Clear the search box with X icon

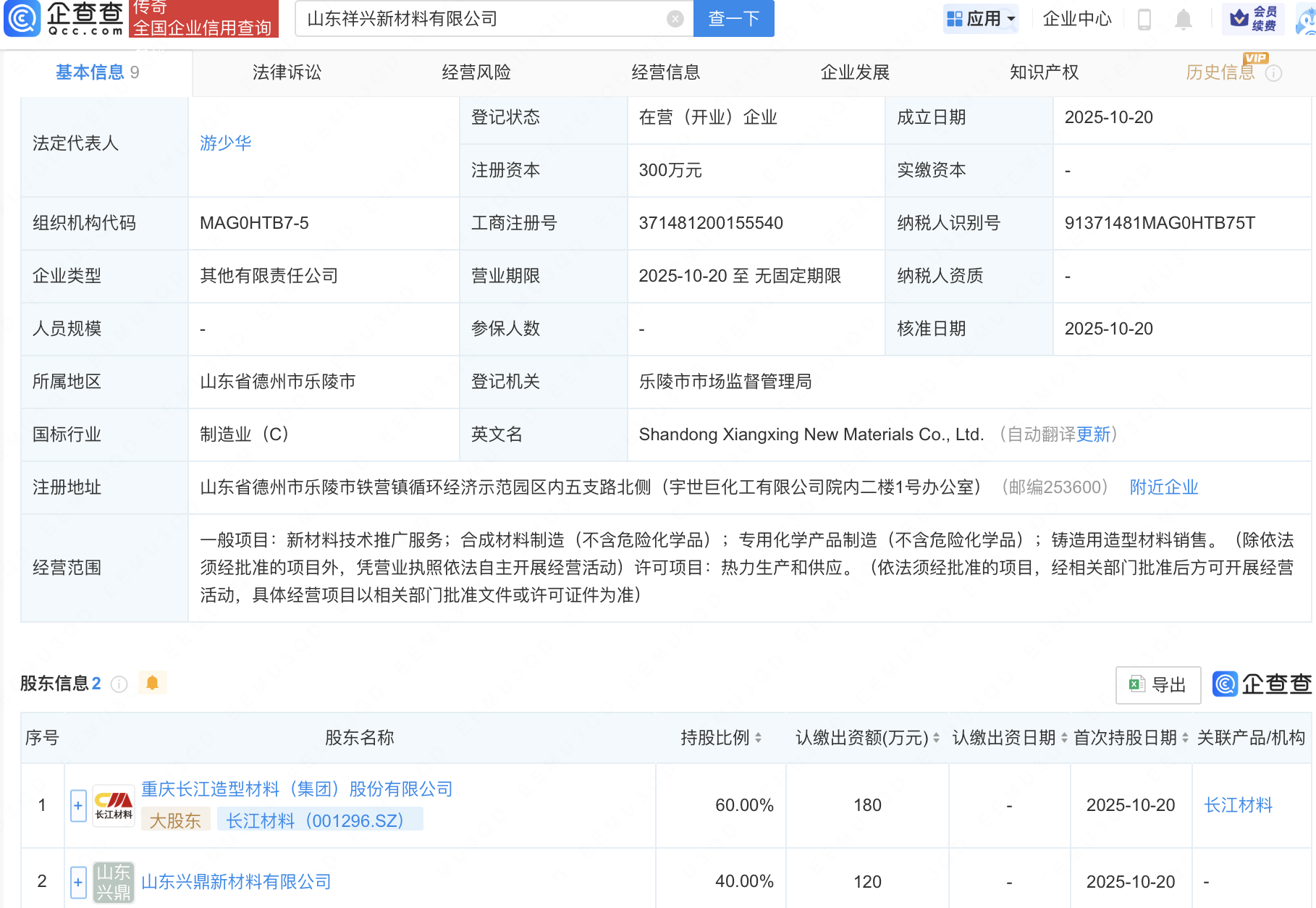pyautogui.click(x=675, y=19)
